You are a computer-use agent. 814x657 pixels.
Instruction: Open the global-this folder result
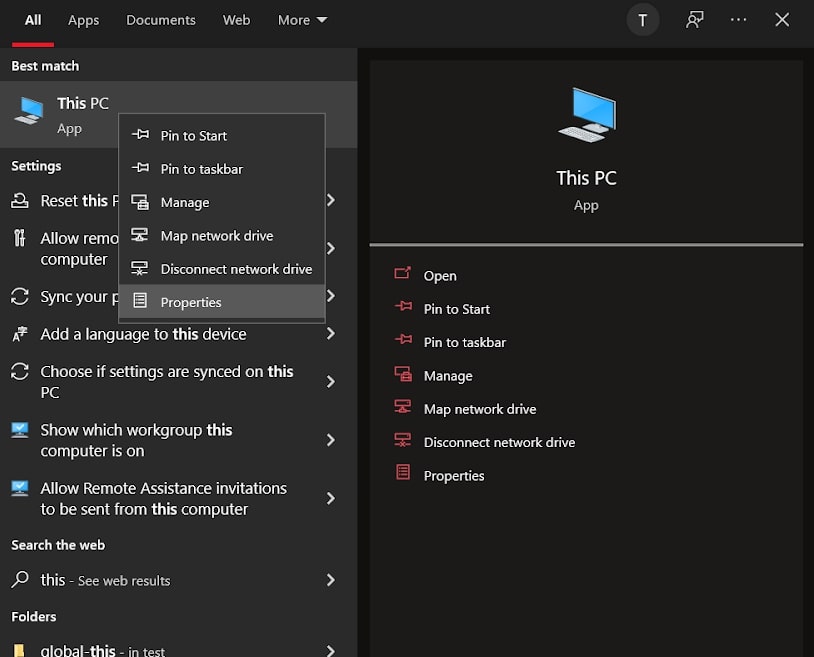100,650
